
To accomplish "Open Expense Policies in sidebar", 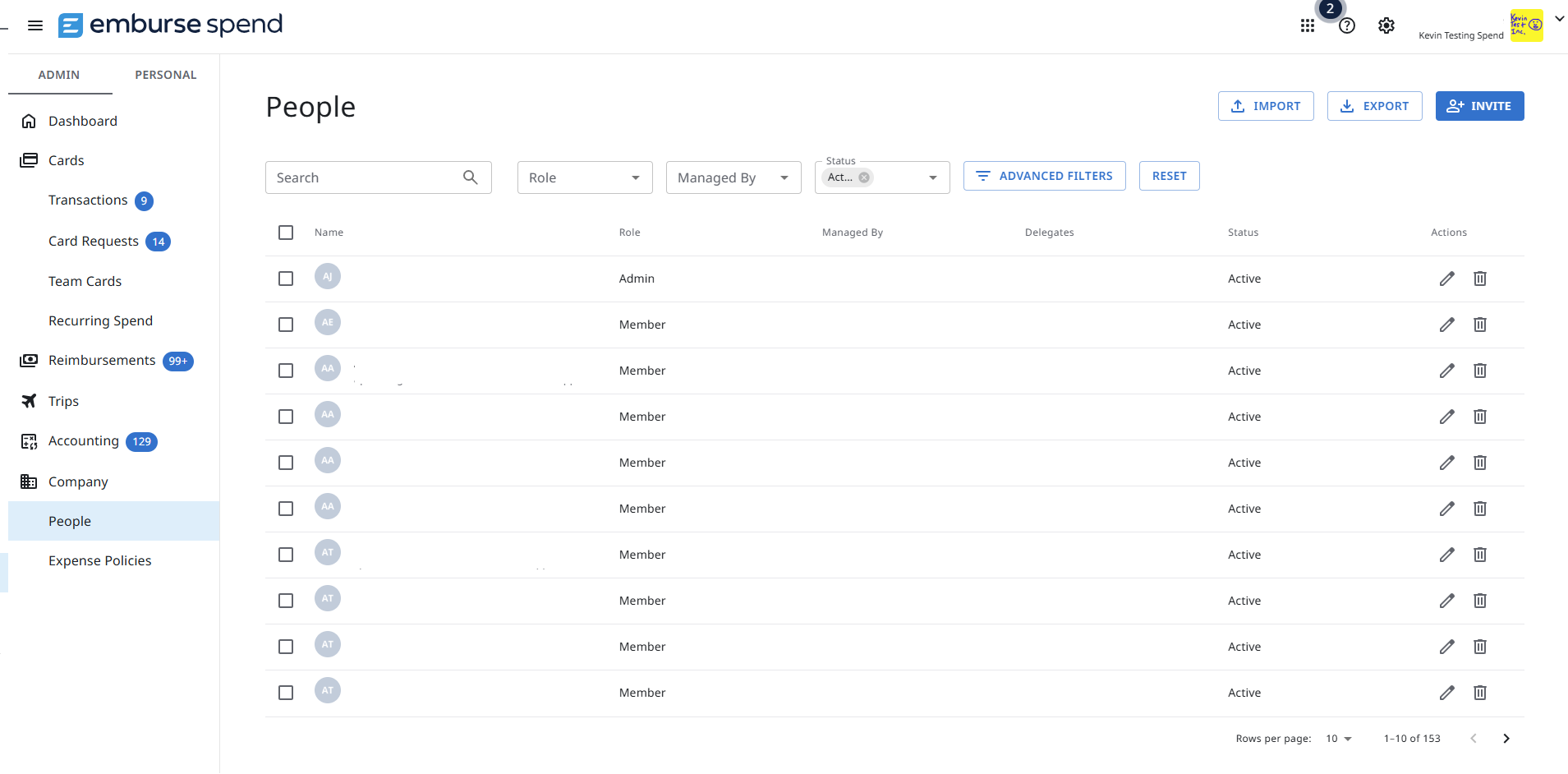I will coord(100,560).
